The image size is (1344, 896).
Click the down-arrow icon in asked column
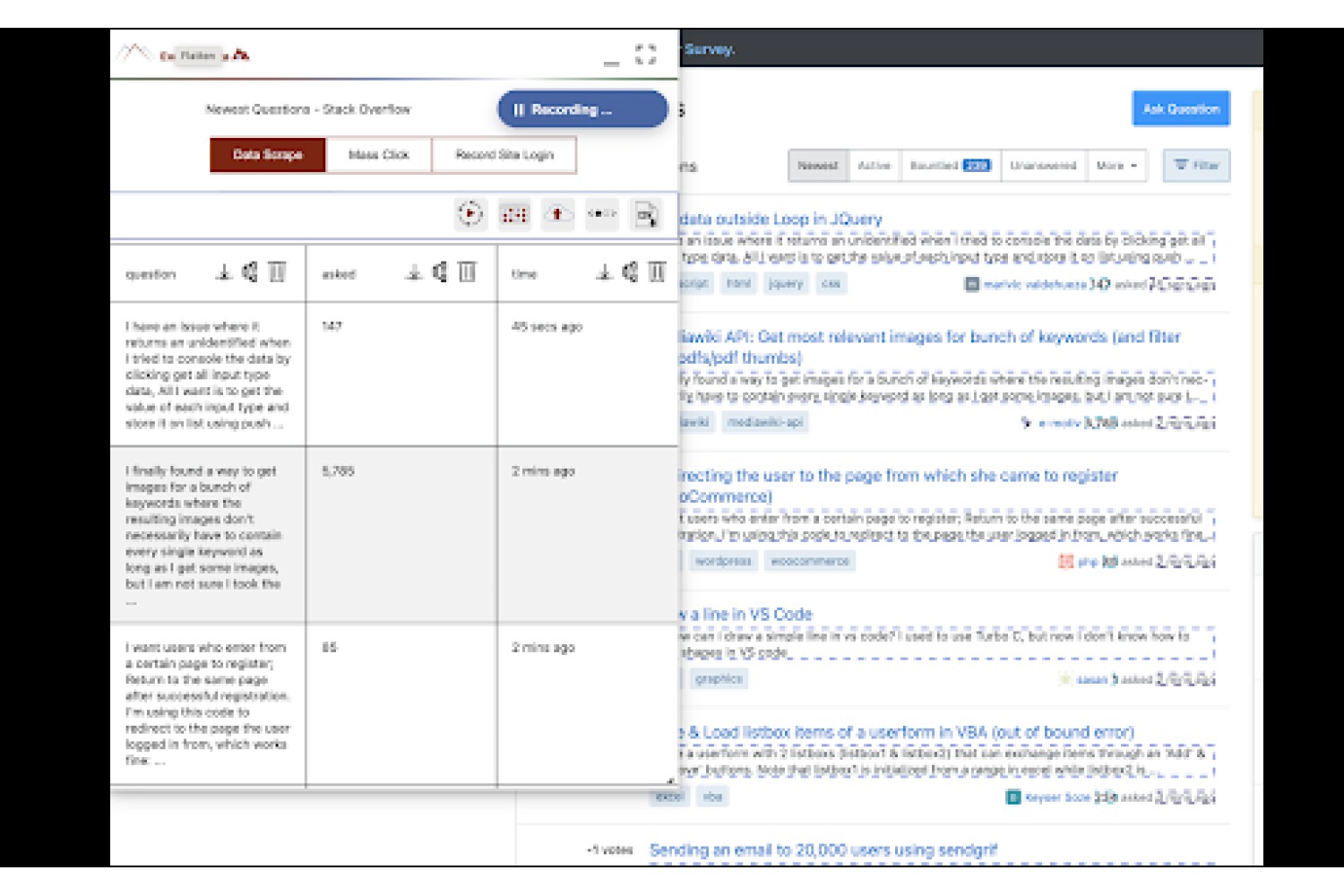coord(413,272)
